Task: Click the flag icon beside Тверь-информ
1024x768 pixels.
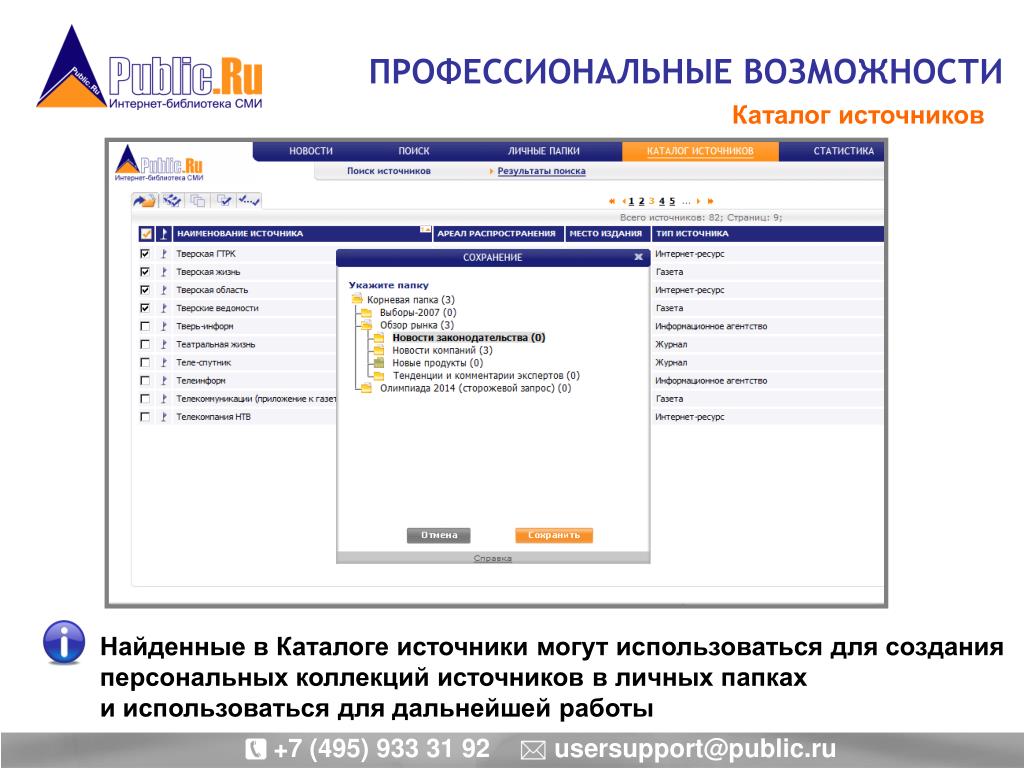Action: pyautogui.click(x=163, y=326)
